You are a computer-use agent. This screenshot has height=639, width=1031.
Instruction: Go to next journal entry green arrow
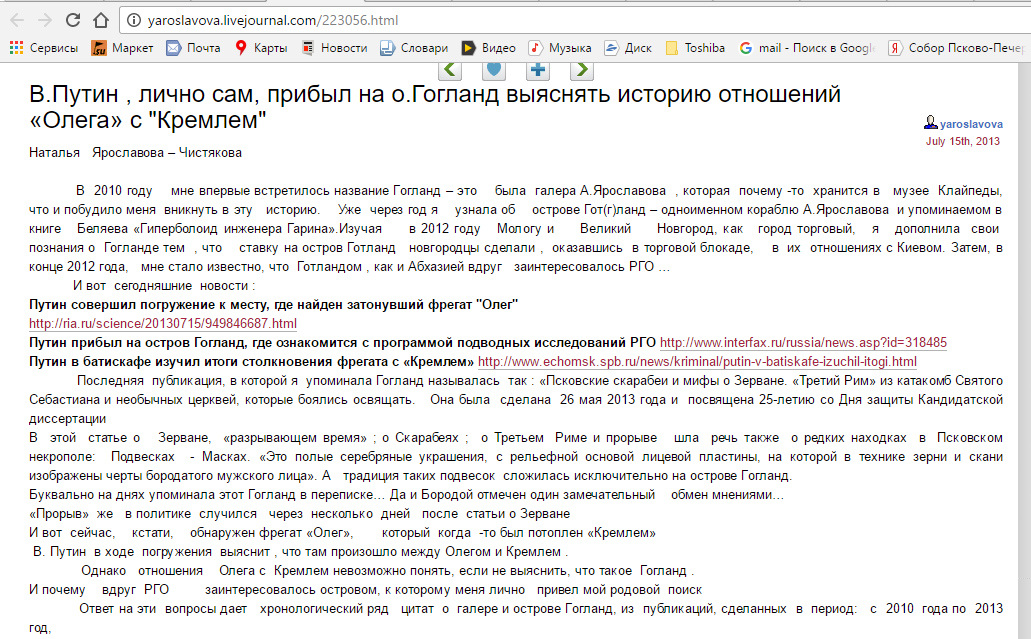pyautogui.click(x=581, y=70)
